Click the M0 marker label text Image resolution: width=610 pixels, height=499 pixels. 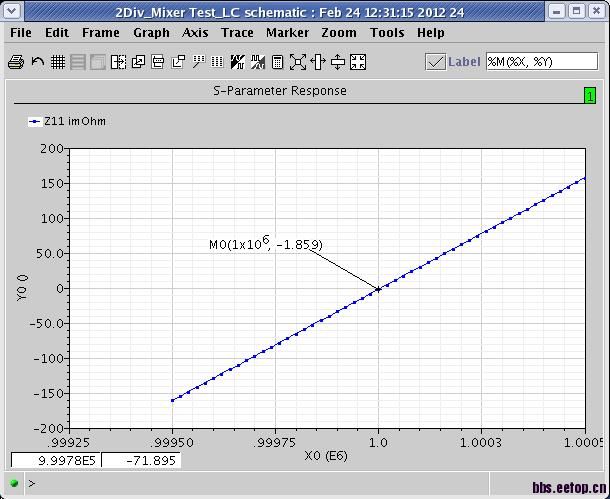266,243
